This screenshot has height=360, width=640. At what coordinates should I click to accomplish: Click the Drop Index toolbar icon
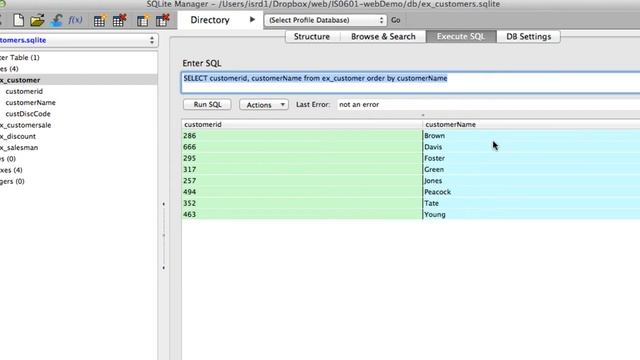tap(162, 20)
